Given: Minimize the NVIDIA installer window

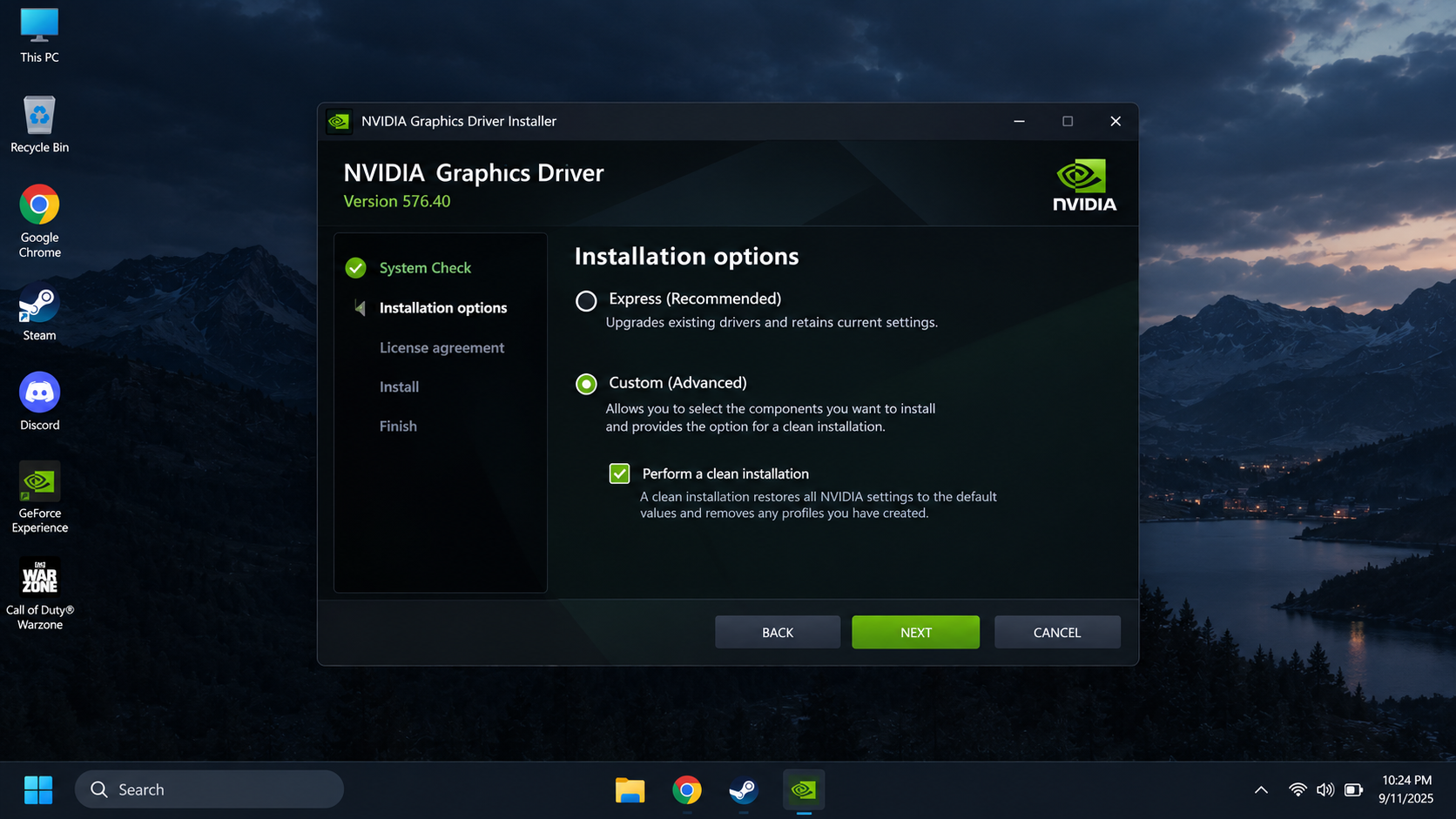Looking at the screenshot, I should (x=1019, y=121).
